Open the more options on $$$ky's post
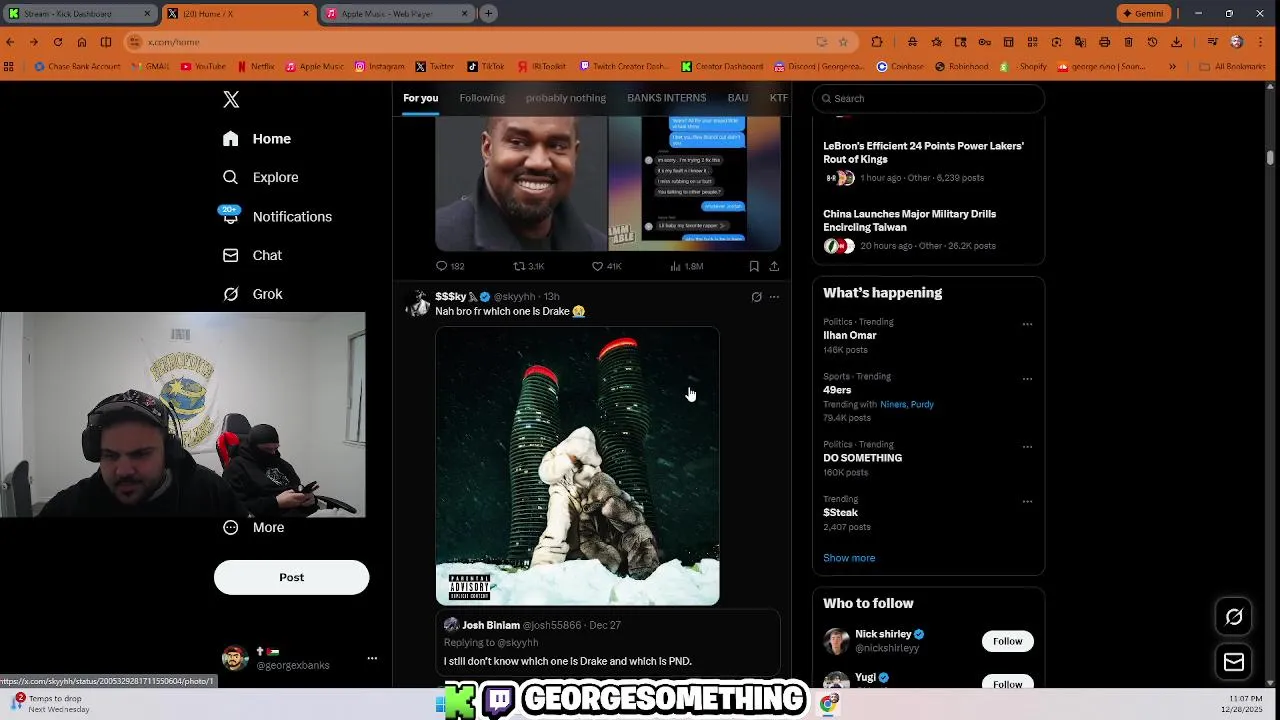Screen dimensions: 1280x720 (774, 297)
